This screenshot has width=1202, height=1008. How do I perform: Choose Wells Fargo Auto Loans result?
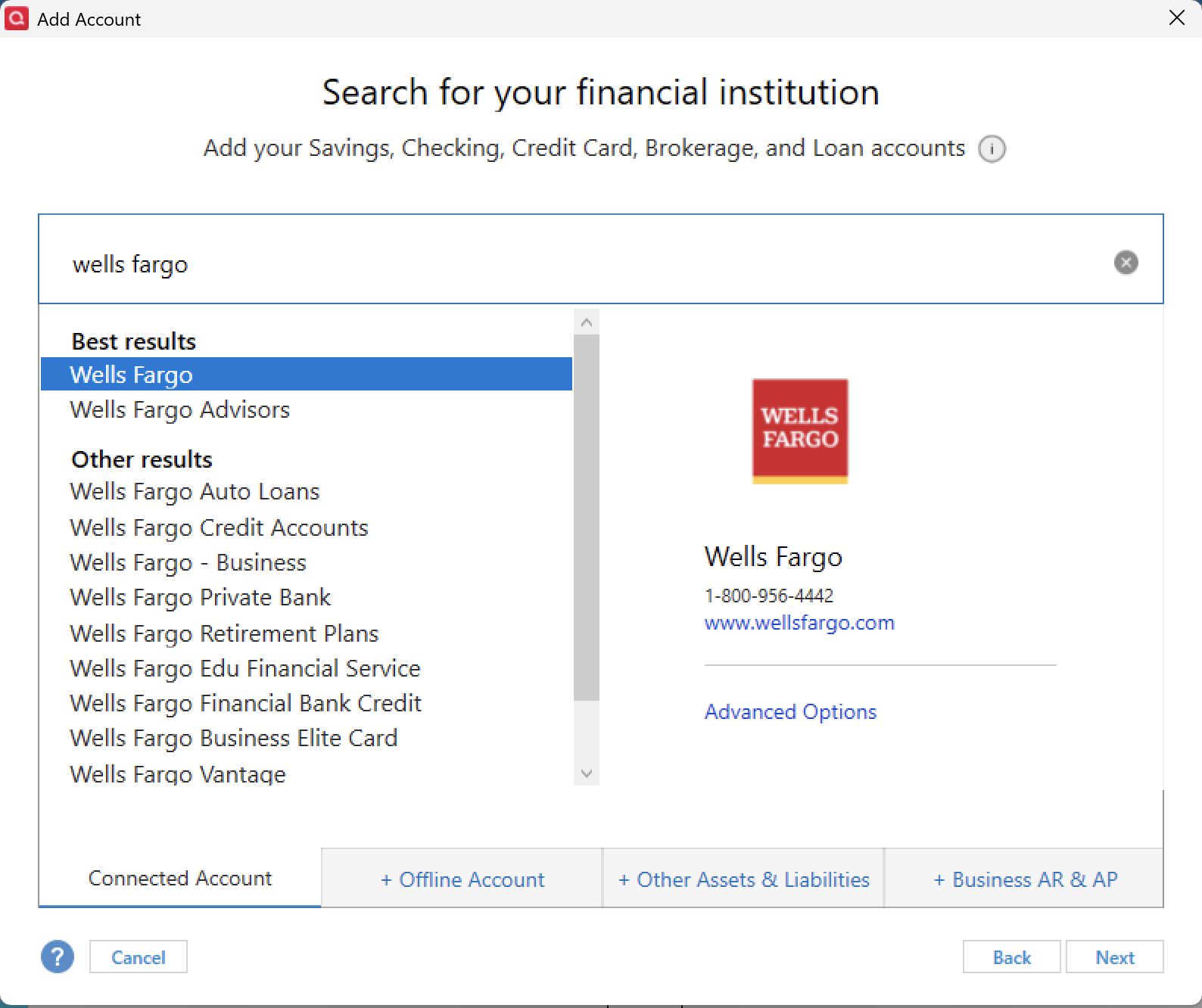195,492
